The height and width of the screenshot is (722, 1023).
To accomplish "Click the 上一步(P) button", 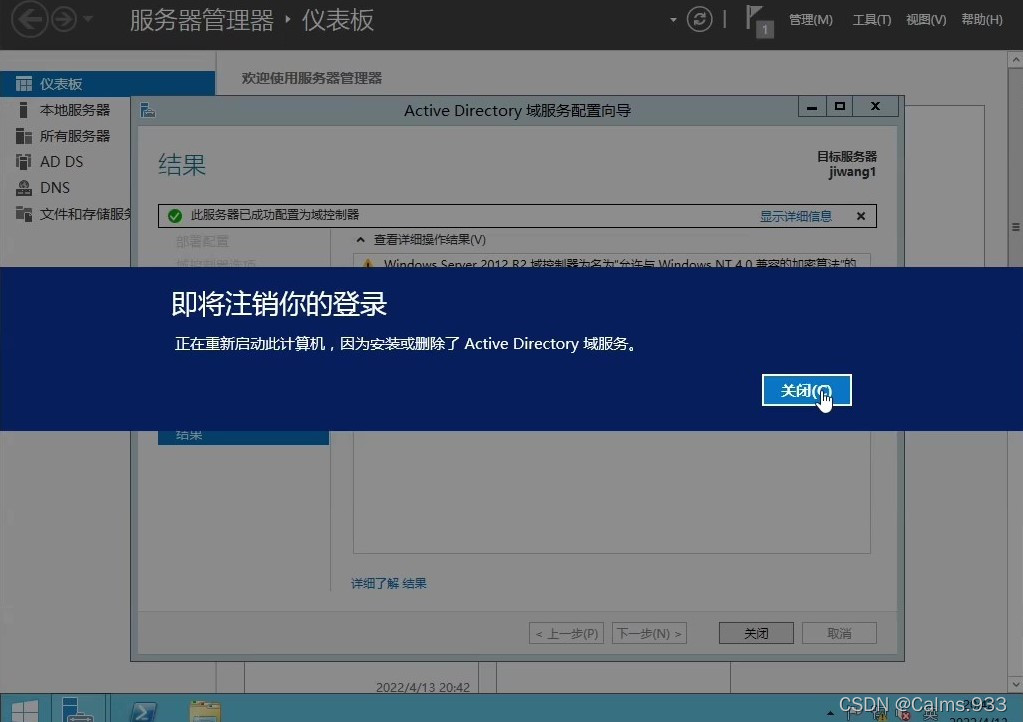I will point(566,633).
